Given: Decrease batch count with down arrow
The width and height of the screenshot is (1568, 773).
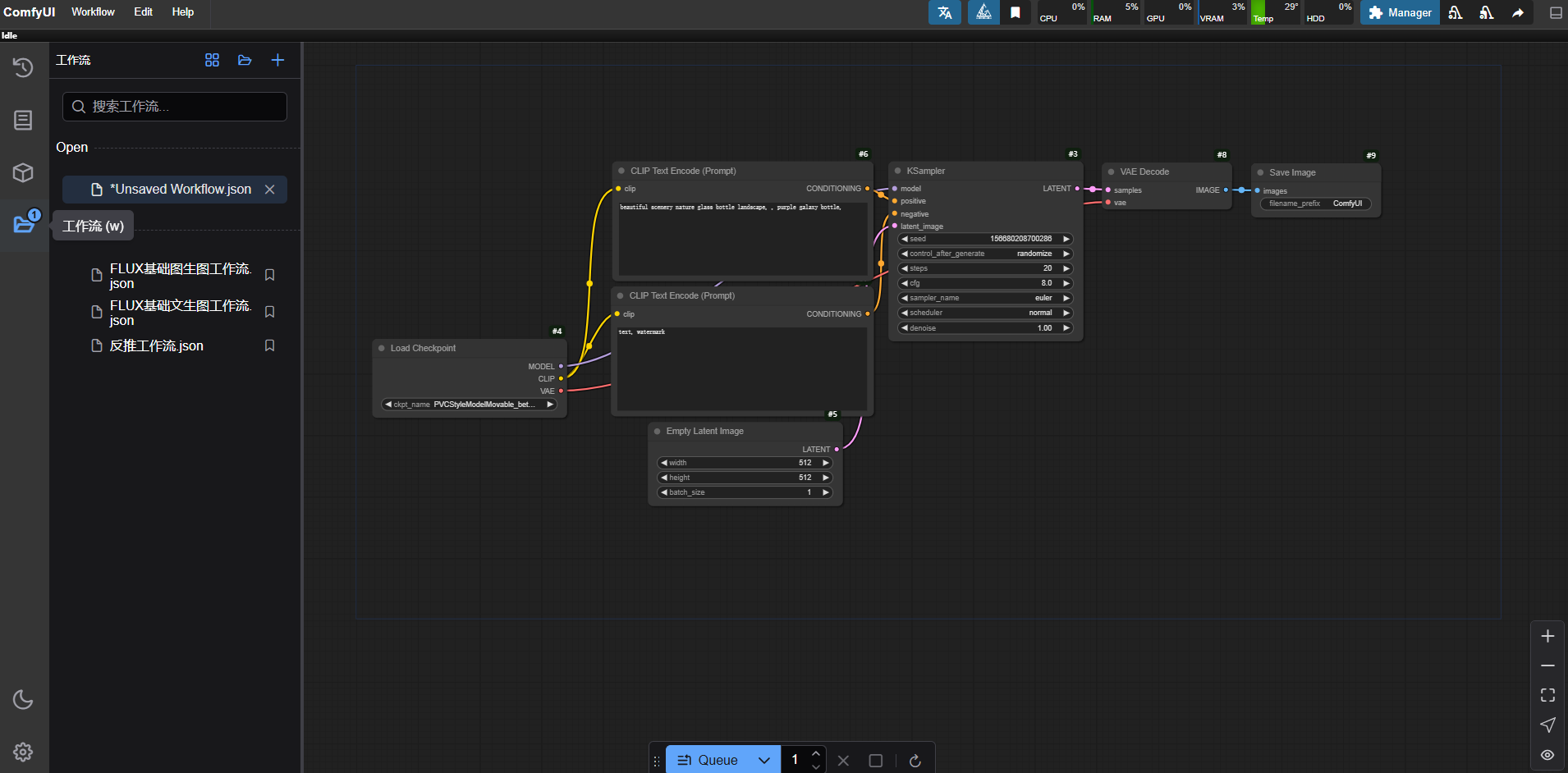Looking at the screenshot, I should tap(816, 766).
